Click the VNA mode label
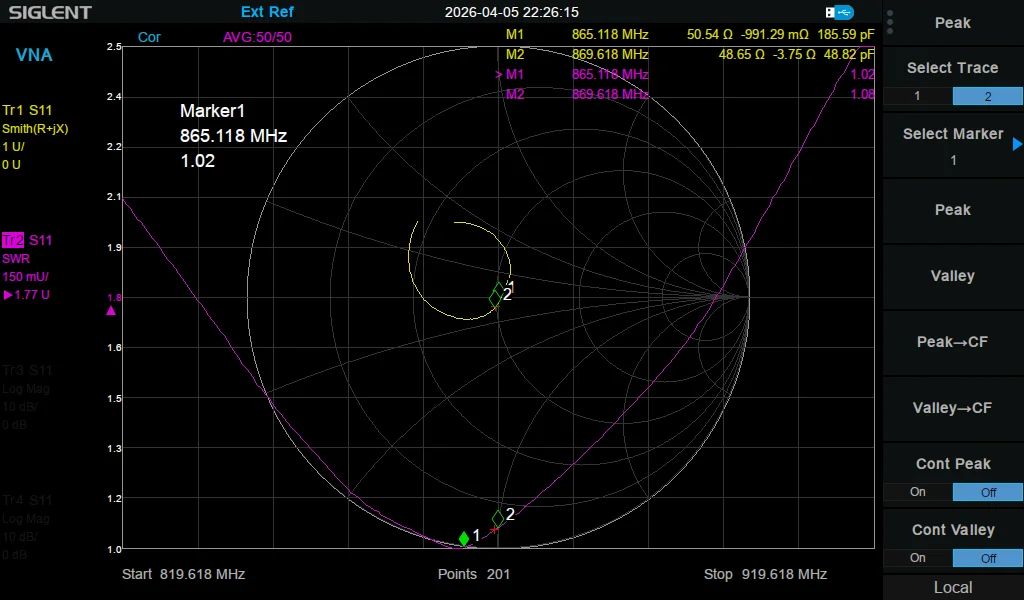This screenshot has height=600, width=1024. [x=34, y=55]
